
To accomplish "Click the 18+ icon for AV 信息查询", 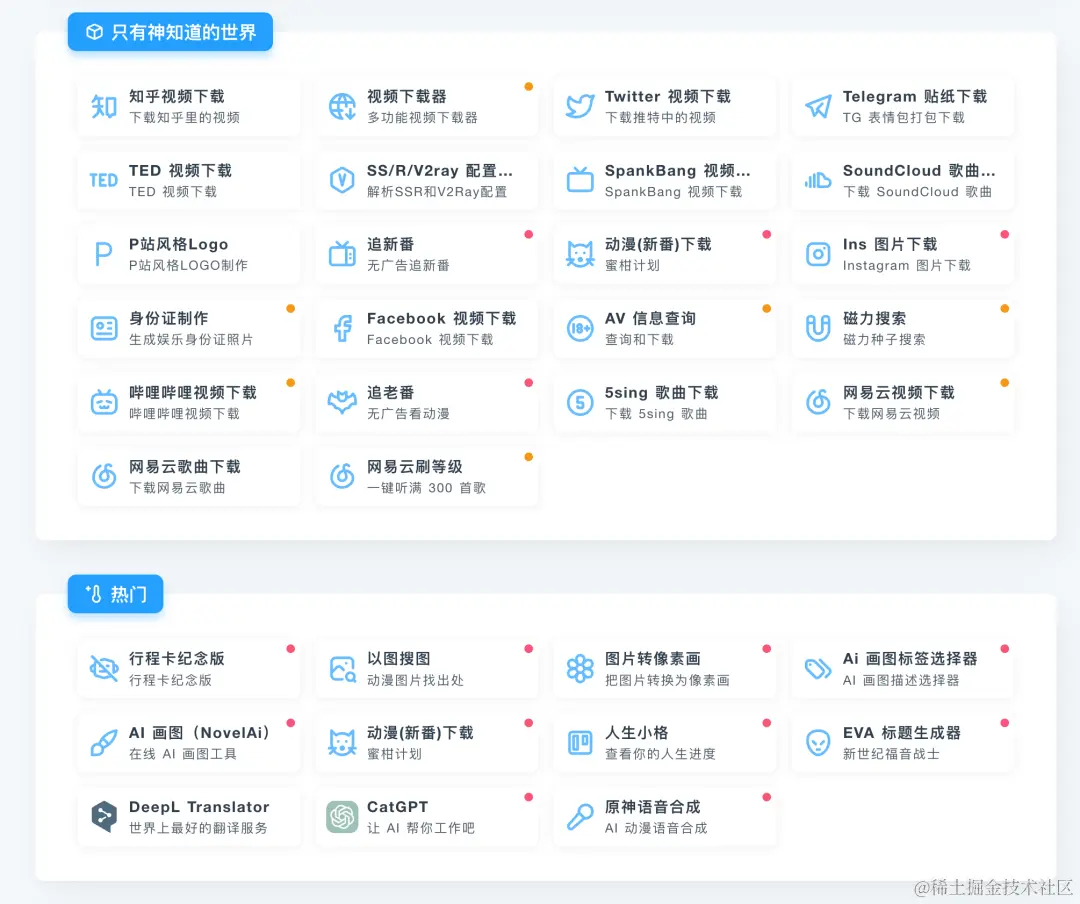I will coord(580,329).
